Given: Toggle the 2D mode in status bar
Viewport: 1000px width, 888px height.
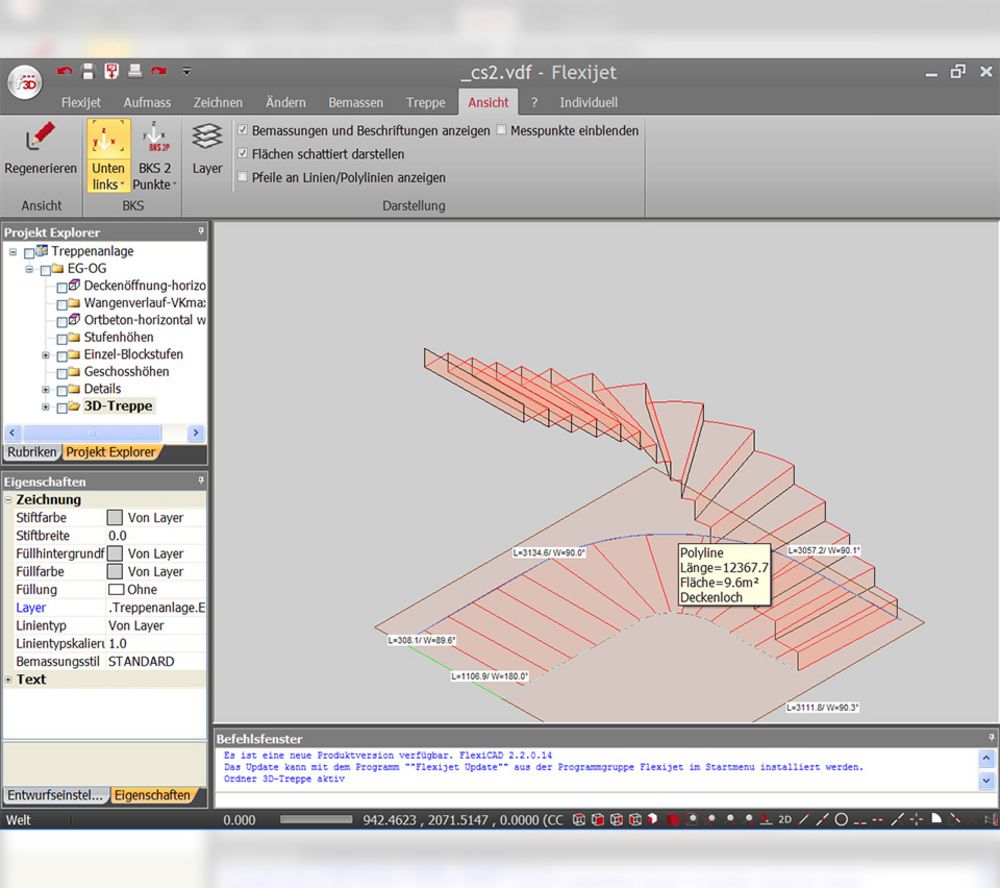Looking at the screenshot, I should tap(784, 820).
